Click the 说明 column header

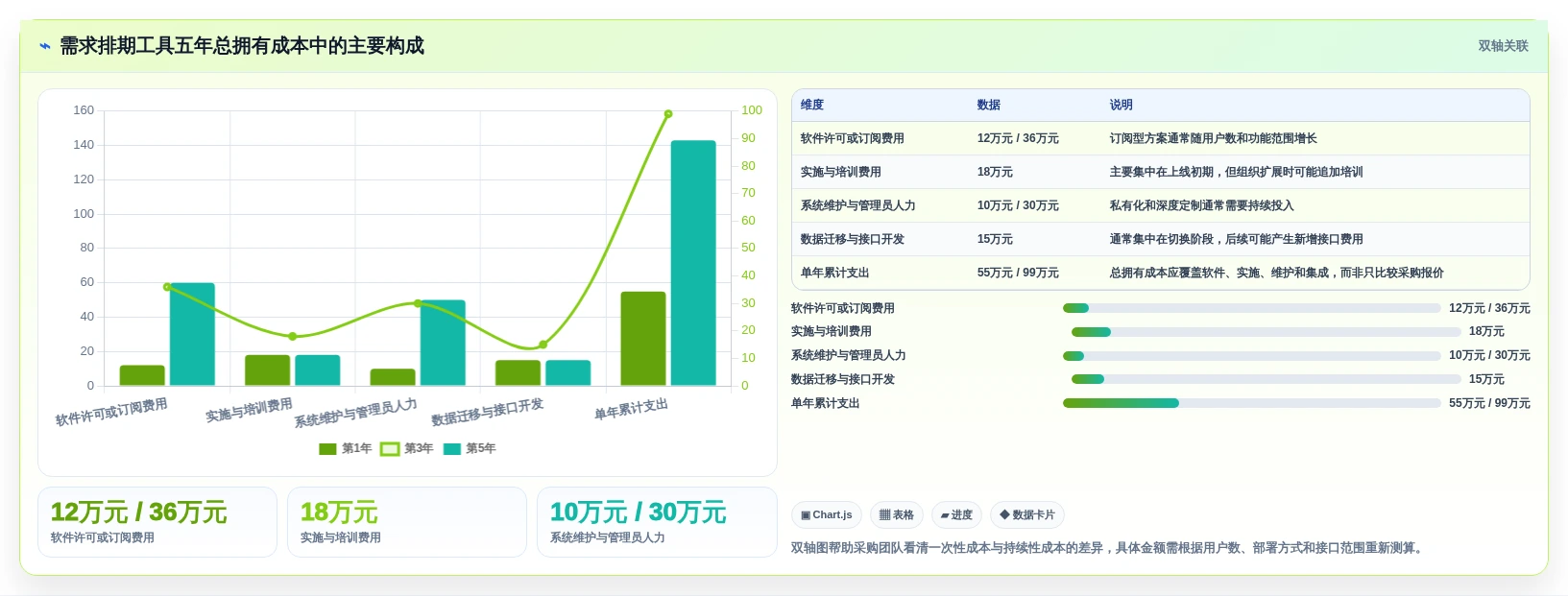click(x=1122, y=105)
